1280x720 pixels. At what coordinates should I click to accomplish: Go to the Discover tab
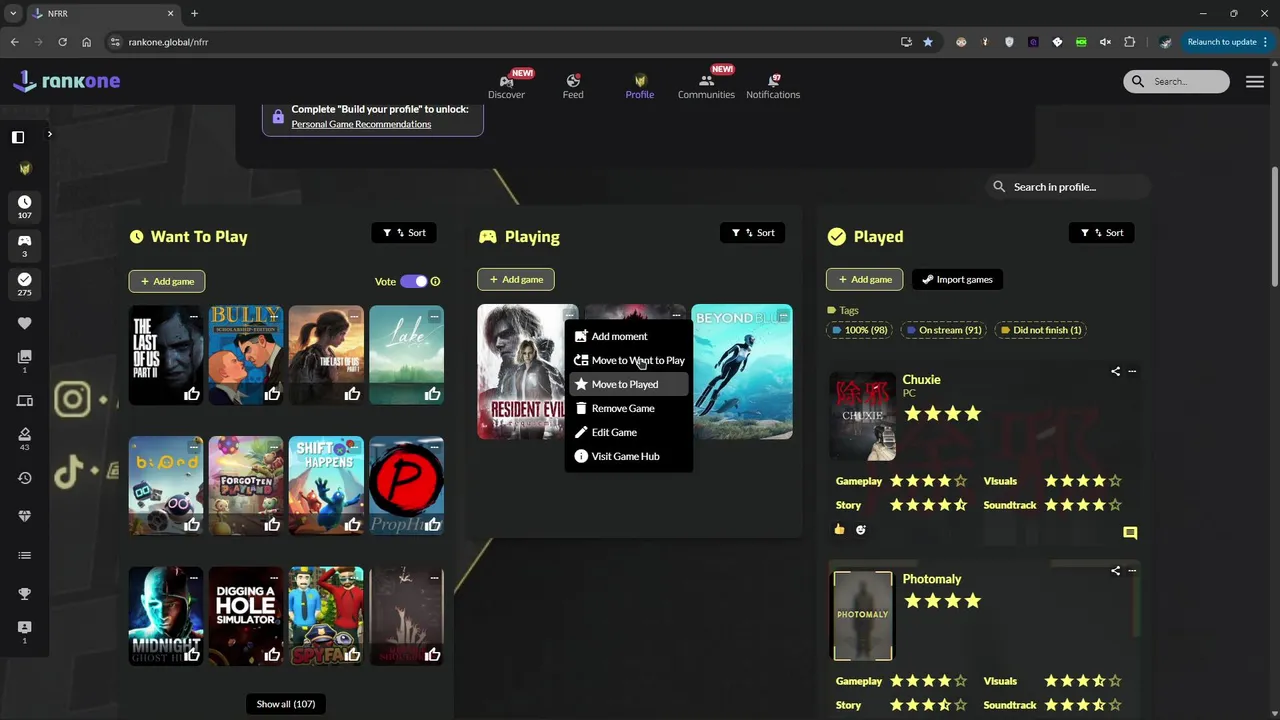[x=506, y=86]
